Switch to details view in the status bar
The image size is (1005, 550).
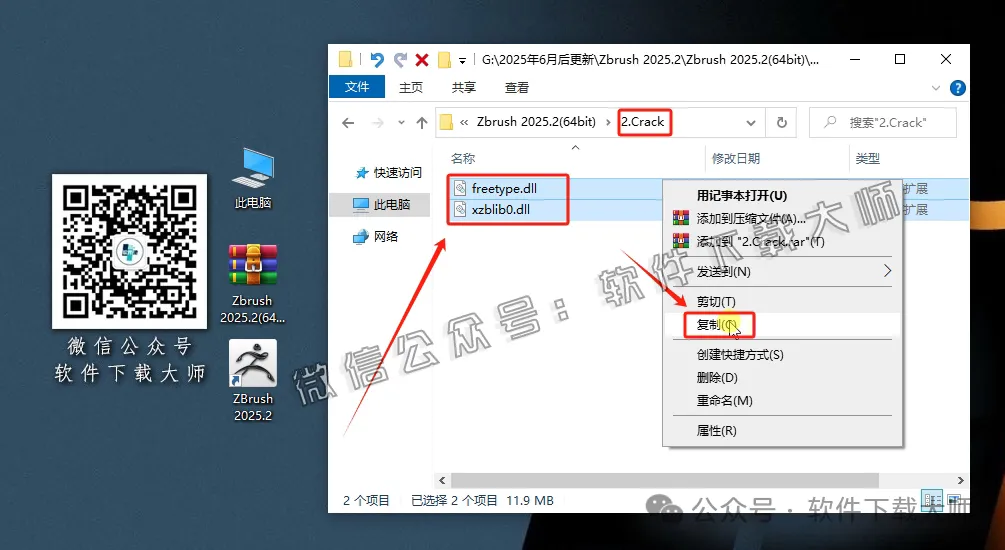[932, 500]
